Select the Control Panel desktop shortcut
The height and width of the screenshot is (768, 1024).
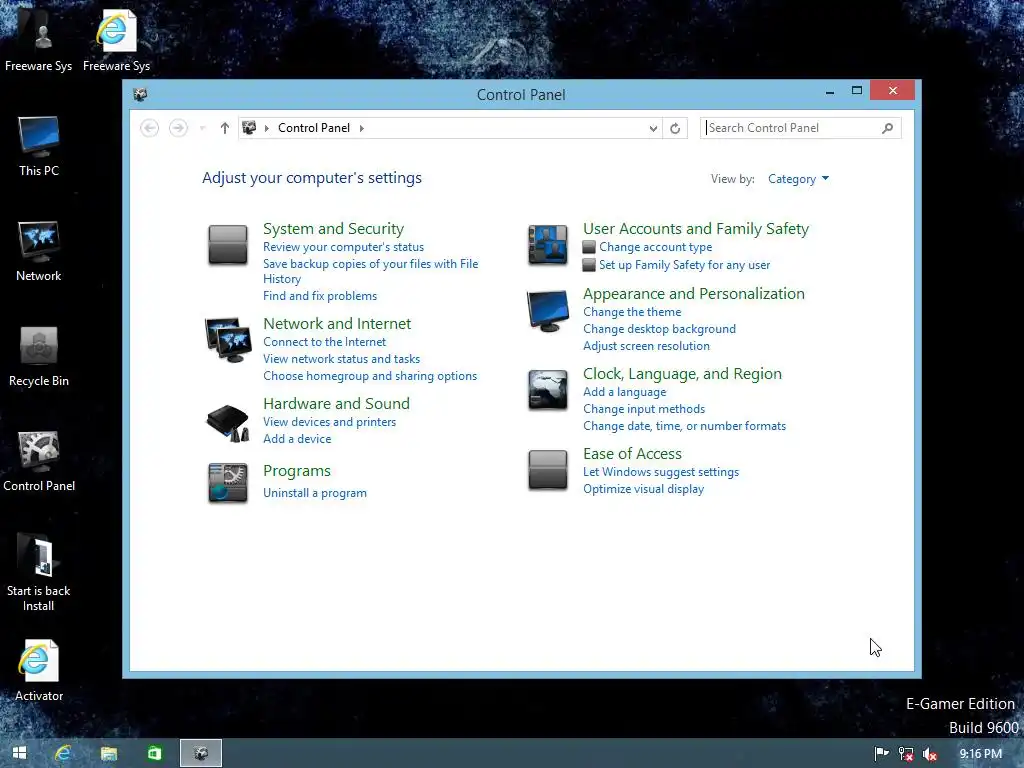coord(39,462)
